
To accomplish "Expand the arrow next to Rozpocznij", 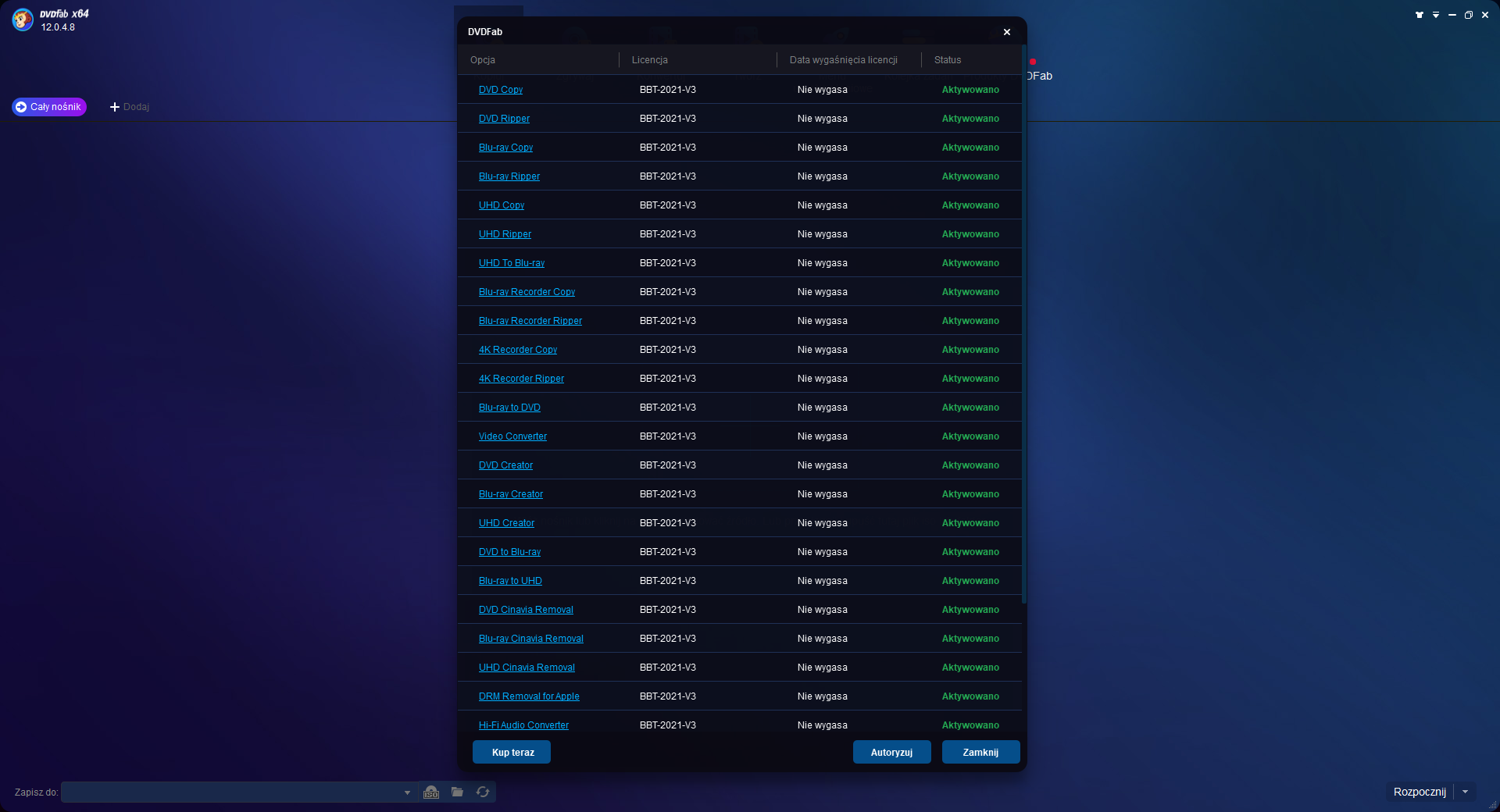I will pyautogui.click(x=1466, y=792).
